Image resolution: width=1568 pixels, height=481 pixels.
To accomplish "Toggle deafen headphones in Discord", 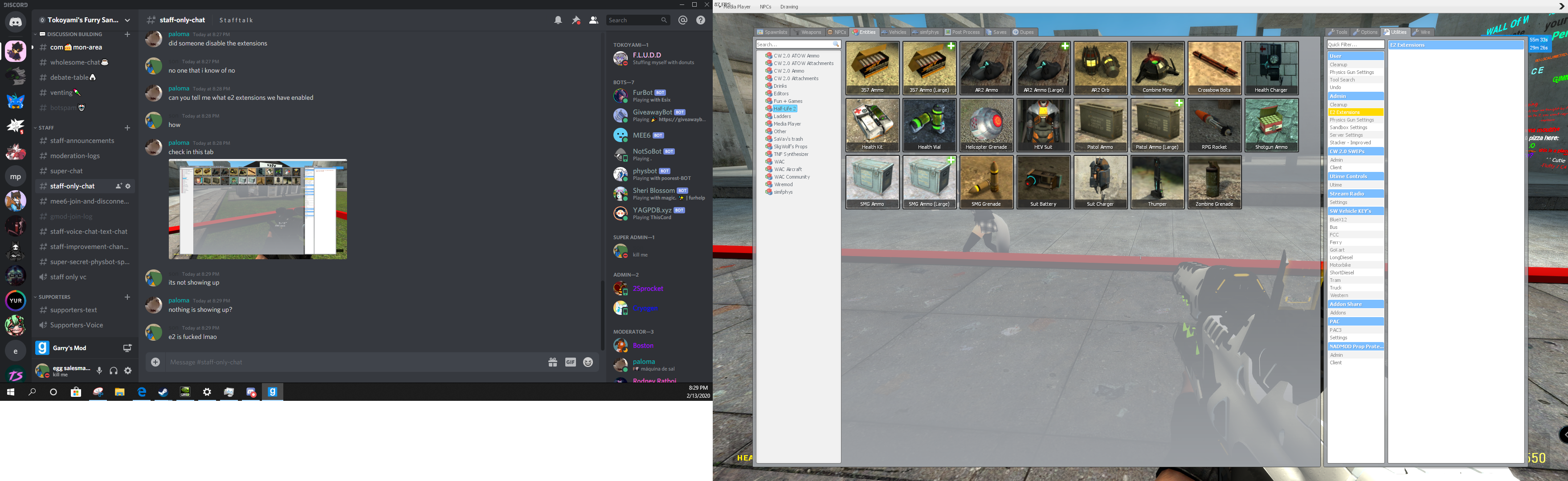I will (113, 370).
